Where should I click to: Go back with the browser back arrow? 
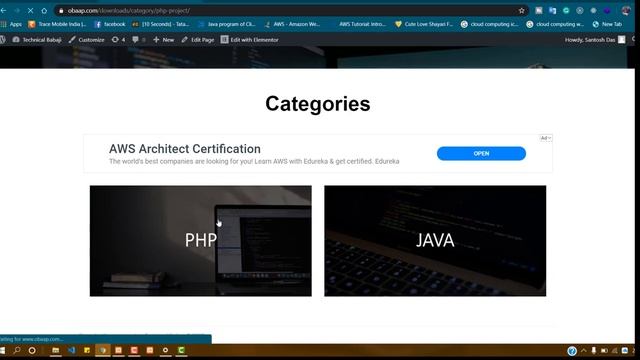[x=3, y=11]
